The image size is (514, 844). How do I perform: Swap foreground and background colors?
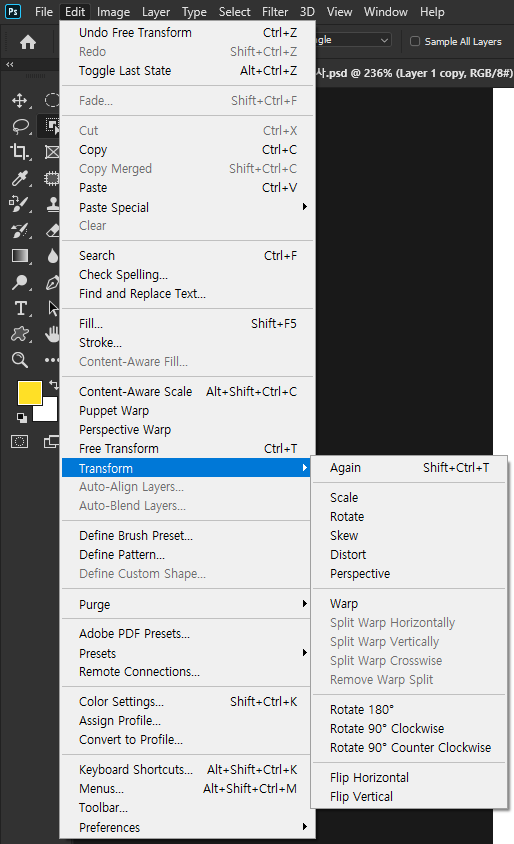pos(53,384)
